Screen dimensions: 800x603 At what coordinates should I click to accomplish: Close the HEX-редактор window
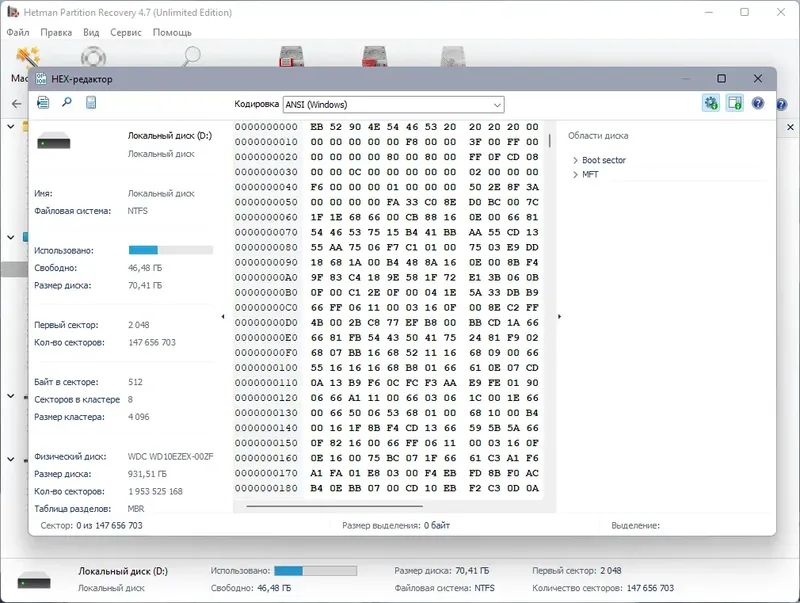click(758, 79)
